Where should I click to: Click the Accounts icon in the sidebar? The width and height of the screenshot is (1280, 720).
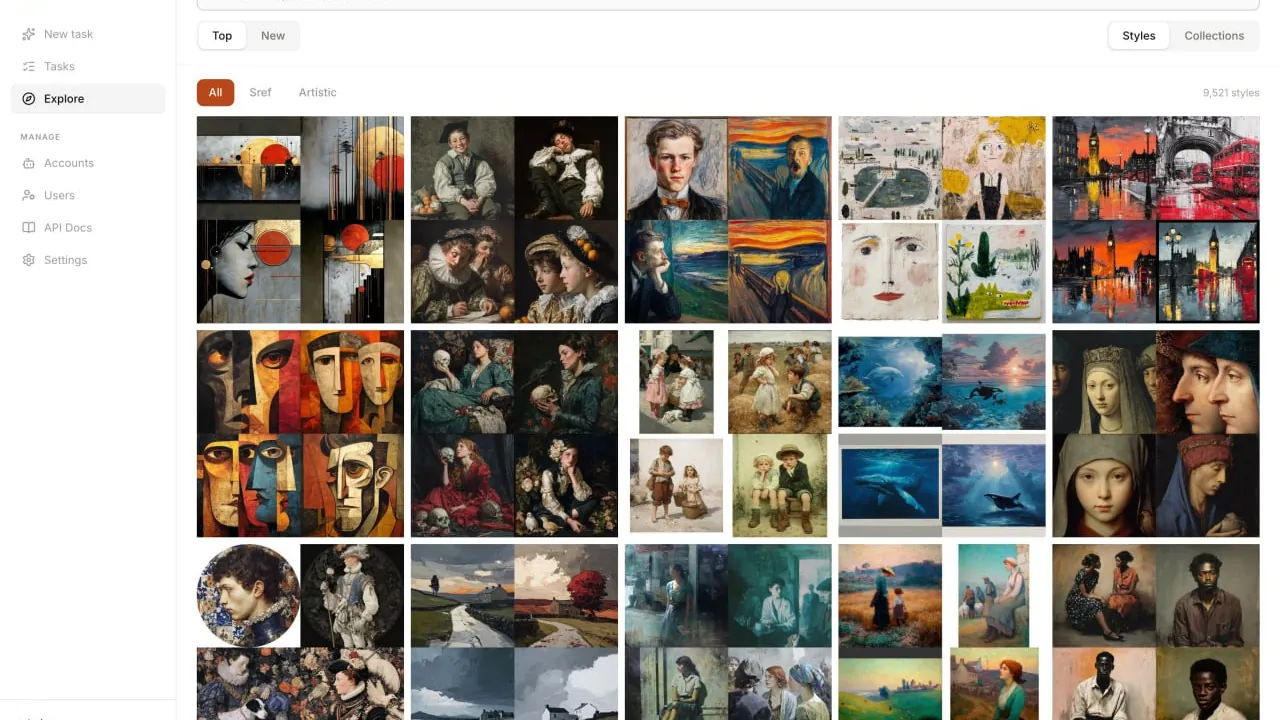pyautogui.click(x=29, y=163)
